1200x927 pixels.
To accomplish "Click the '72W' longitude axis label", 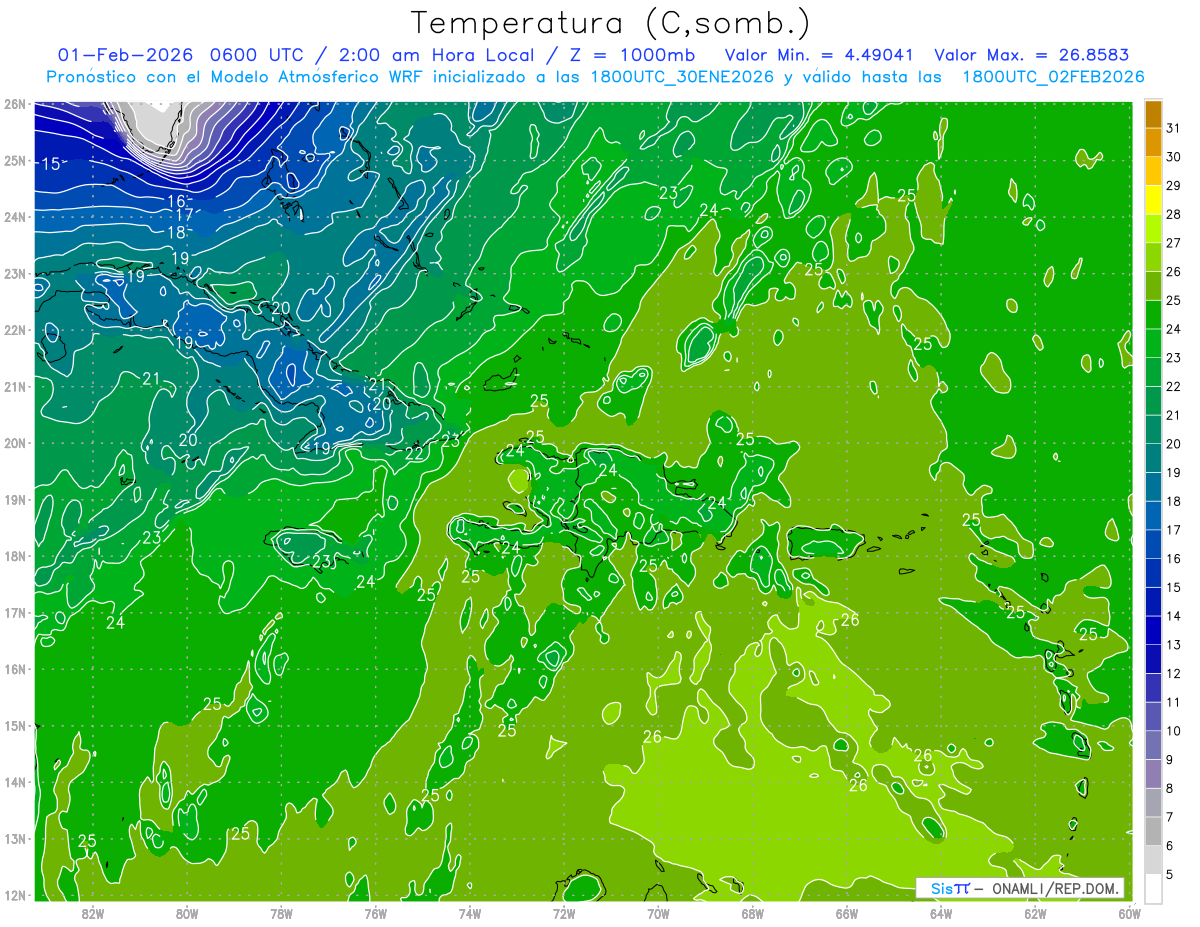I will coord(564,912).
